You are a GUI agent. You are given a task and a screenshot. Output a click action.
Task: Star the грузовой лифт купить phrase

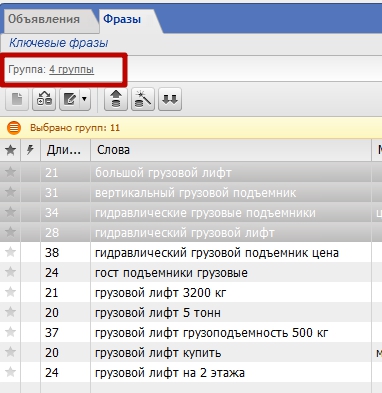tap(10, 352)
